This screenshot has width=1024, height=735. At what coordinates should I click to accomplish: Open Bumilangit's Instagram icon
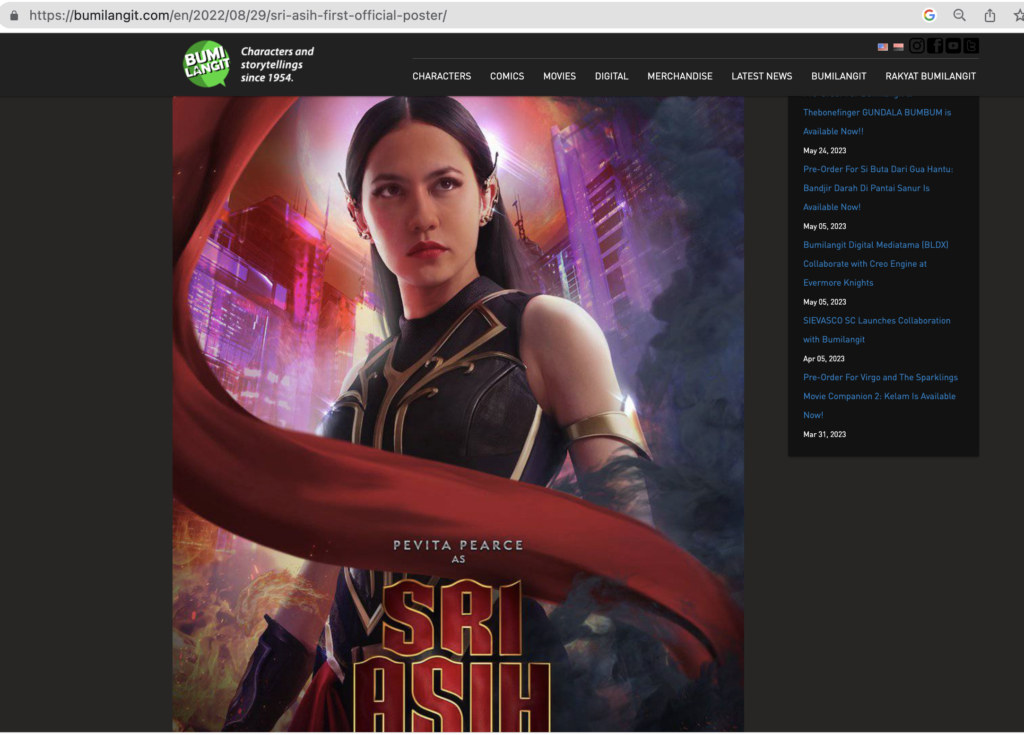point(917,45)
